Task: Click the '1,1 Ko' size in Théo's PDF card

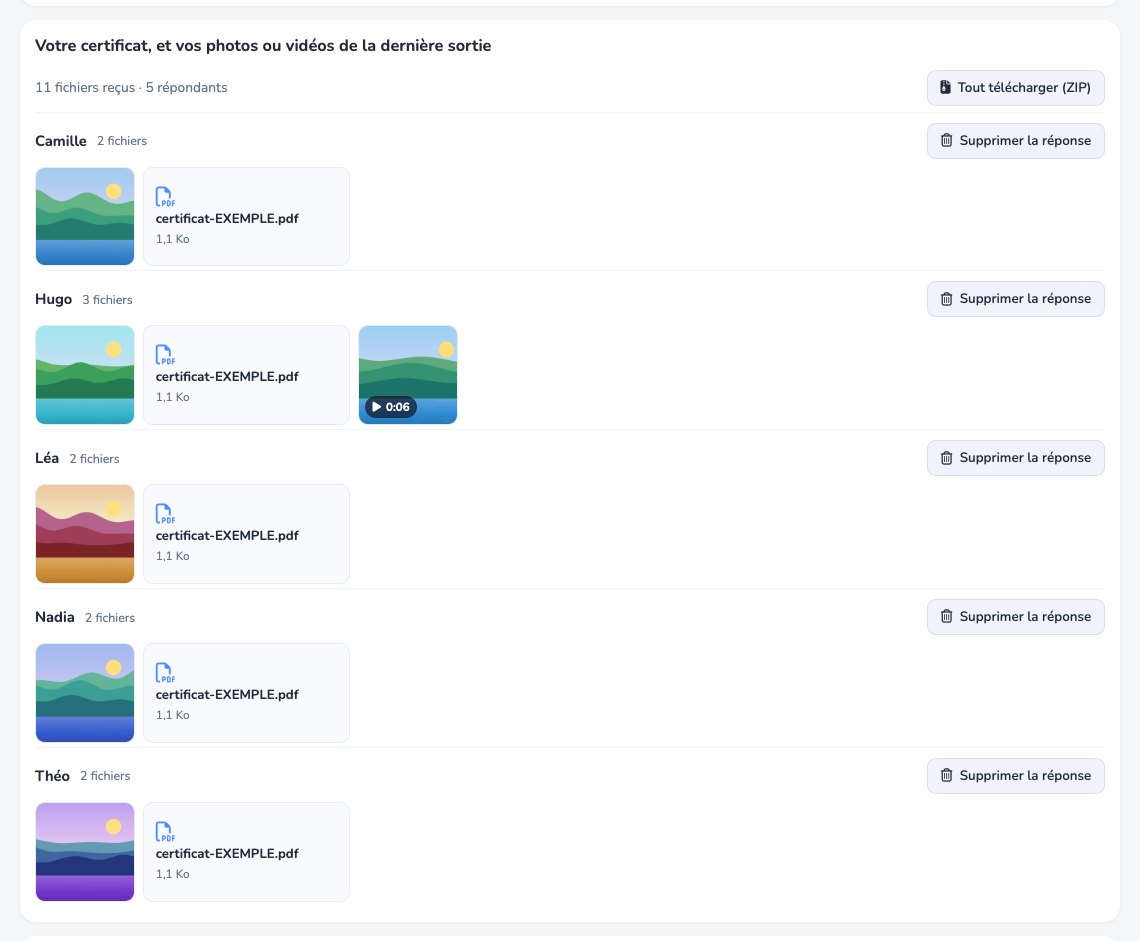Action: pos(172,873)
